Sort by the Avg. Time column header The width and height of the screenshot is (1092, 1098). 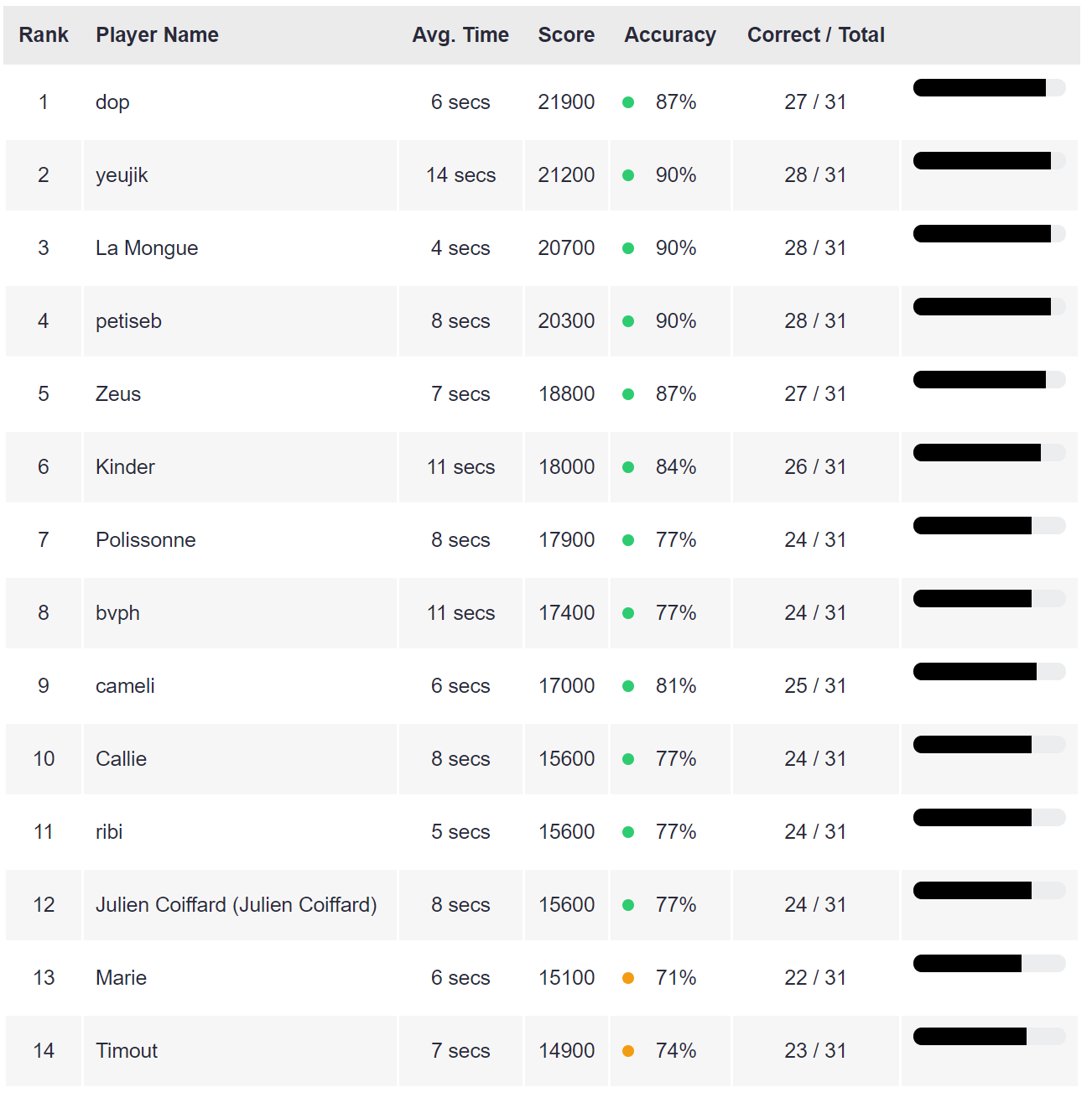point(460,35)
